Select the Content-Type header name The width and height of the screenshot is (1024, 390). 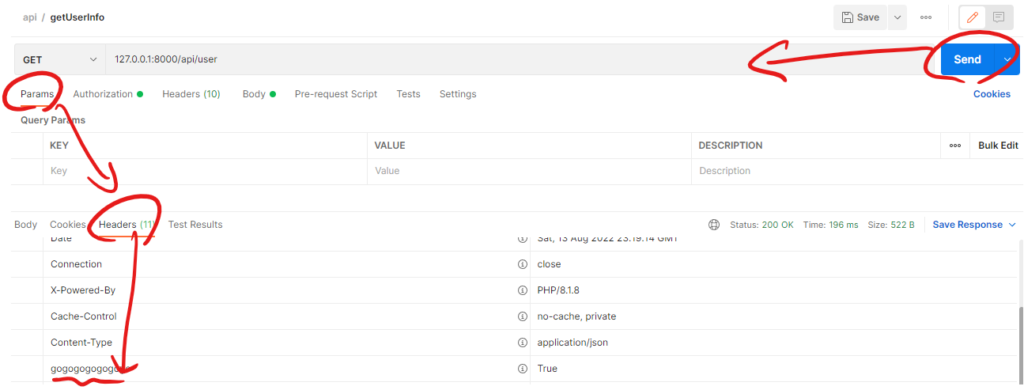[x=81, y=343]
